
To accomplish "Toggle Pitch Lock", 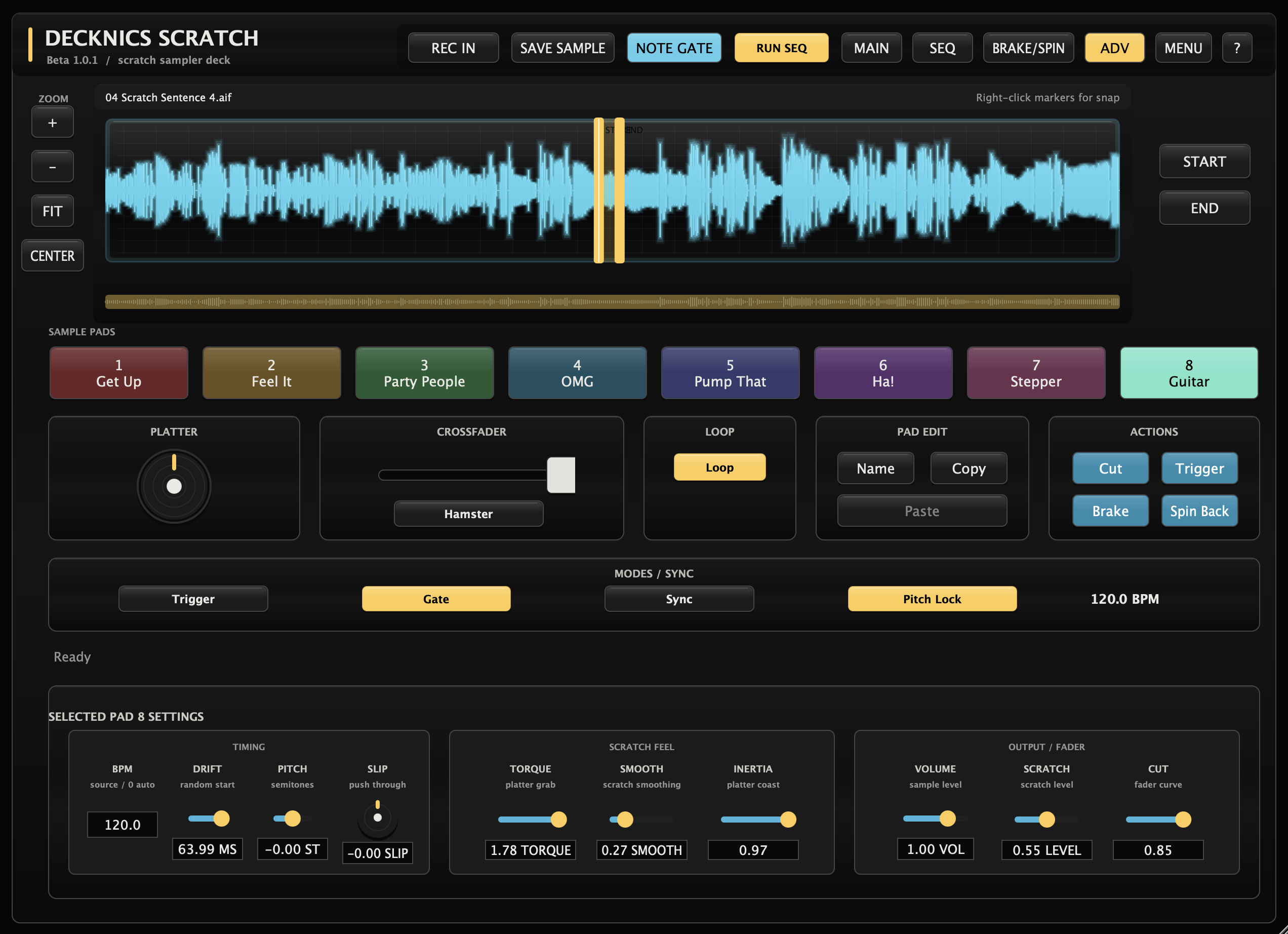I will (933, 599).
